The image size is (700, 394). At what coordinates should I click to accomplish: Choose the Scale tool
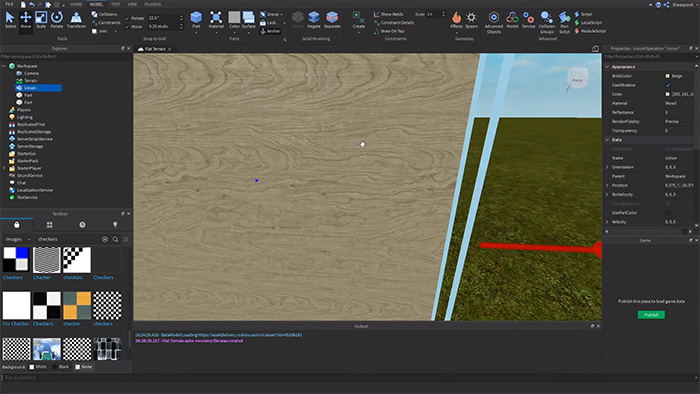(x=41, y=20)
